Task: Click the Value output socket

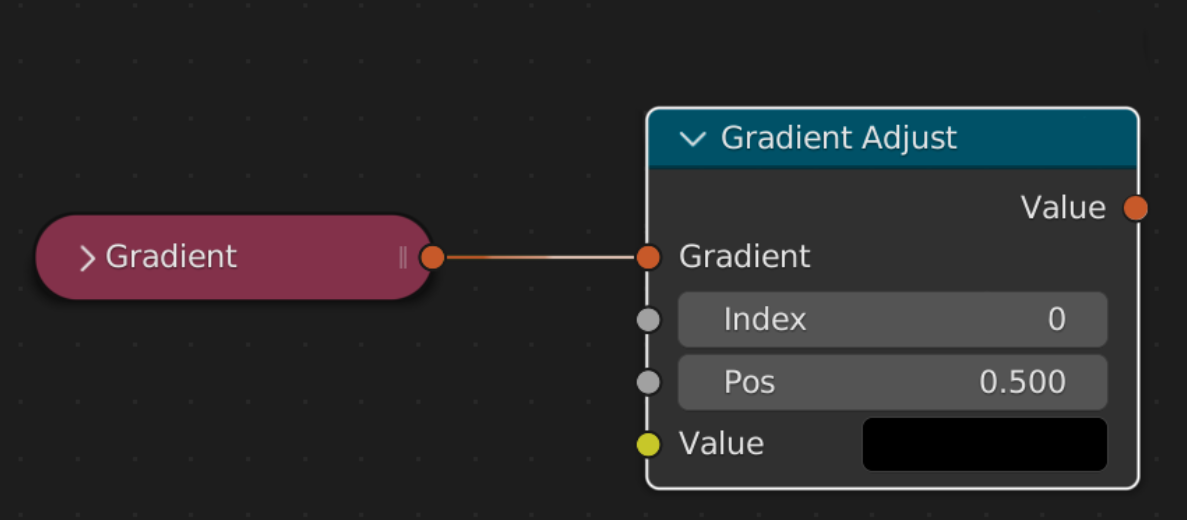Action: click(x=1135, y=207)
